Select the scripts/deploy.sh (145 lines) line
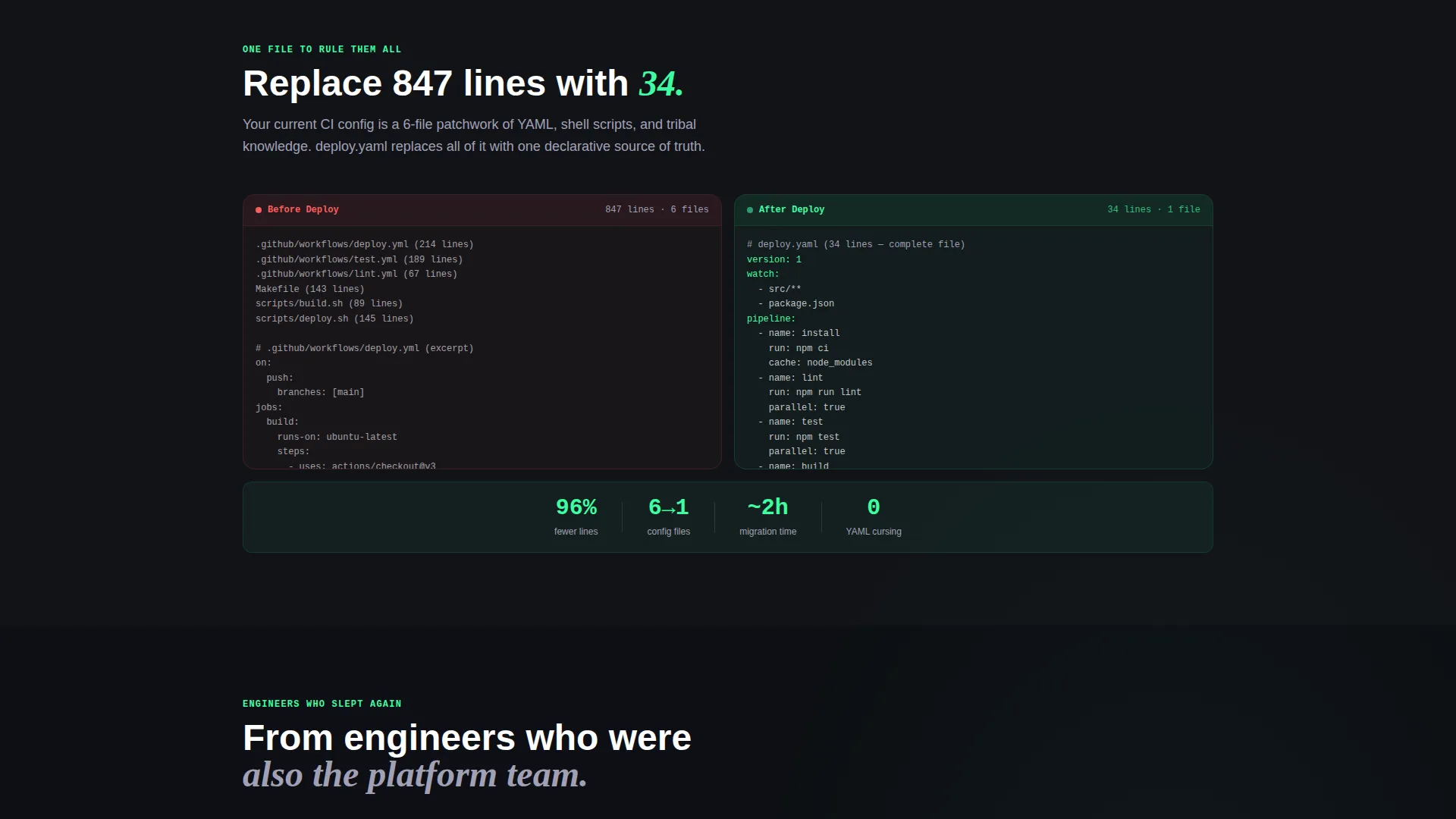The image size is (1456, 819). pyautogui.click(x=334, y=318)
